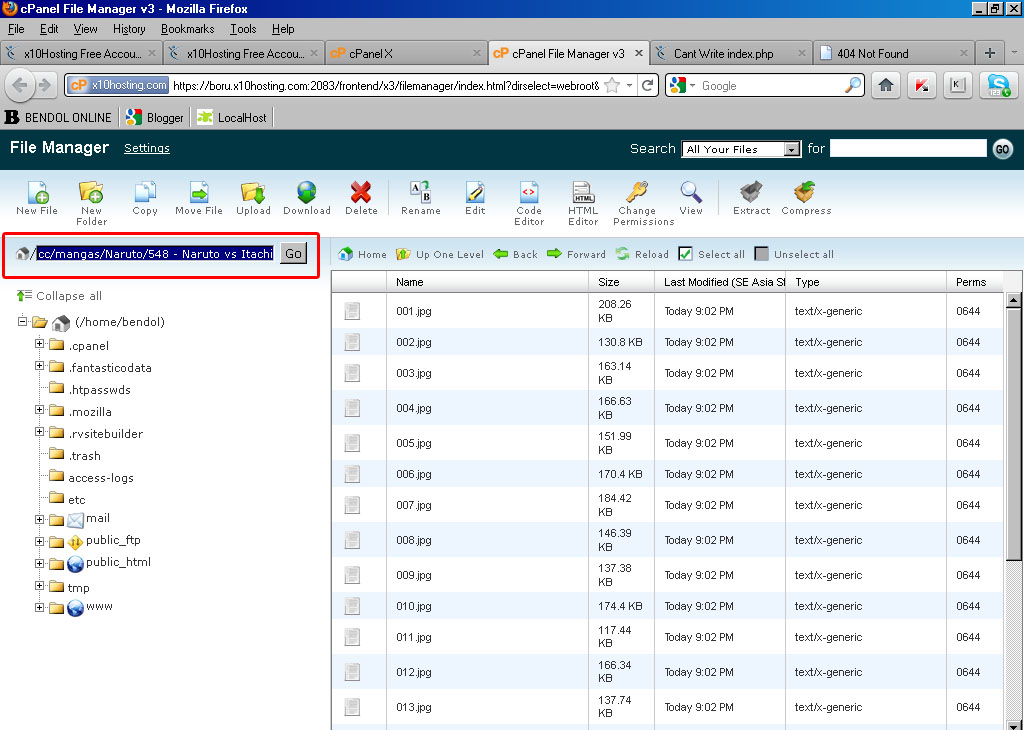This screenshot has height=730, width=1024.
Task: Open the History menu
Action: (x=129, y=29)
